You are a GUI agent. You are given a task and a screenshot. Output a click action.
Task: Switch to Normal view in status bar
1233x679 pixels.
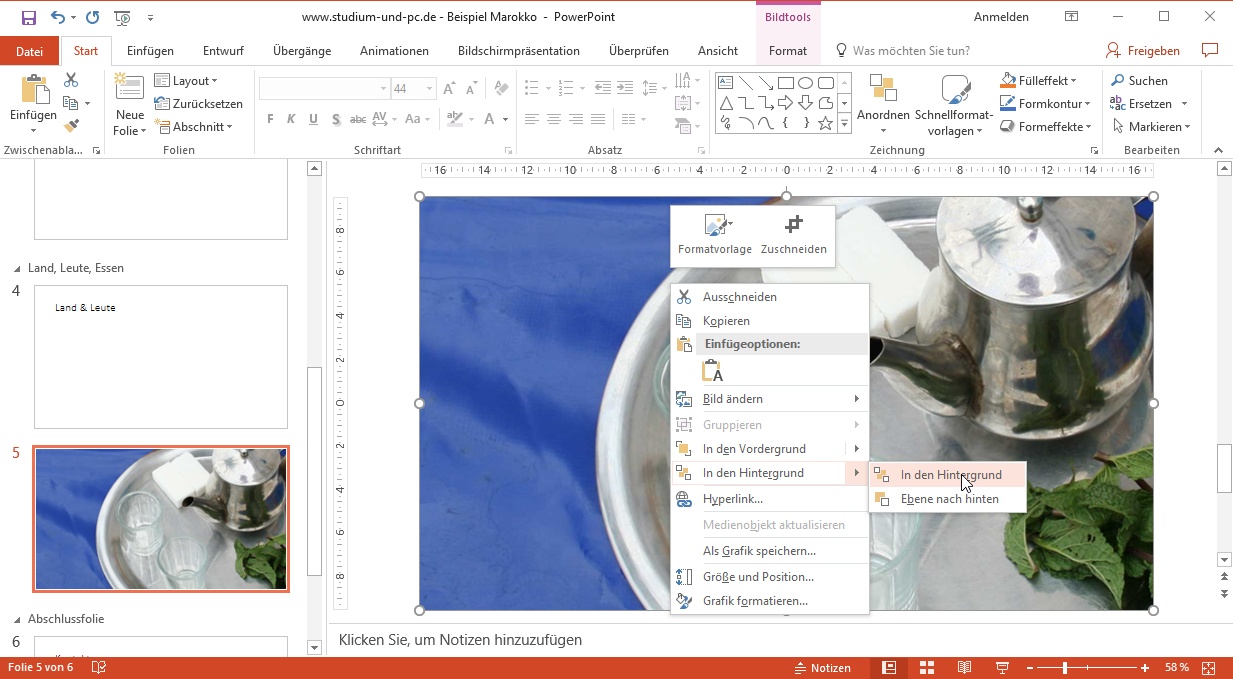(889, 667)
